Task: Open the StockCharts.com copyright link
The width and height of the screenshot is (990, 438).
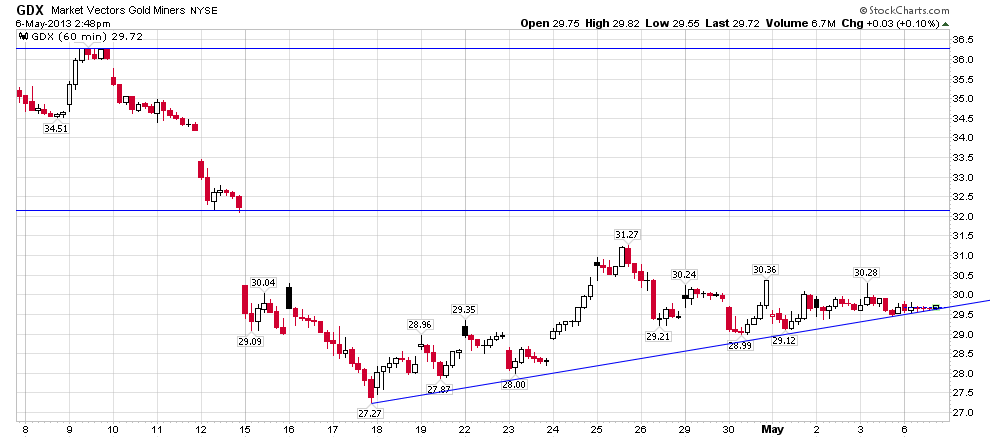Action: coord(904,10)
